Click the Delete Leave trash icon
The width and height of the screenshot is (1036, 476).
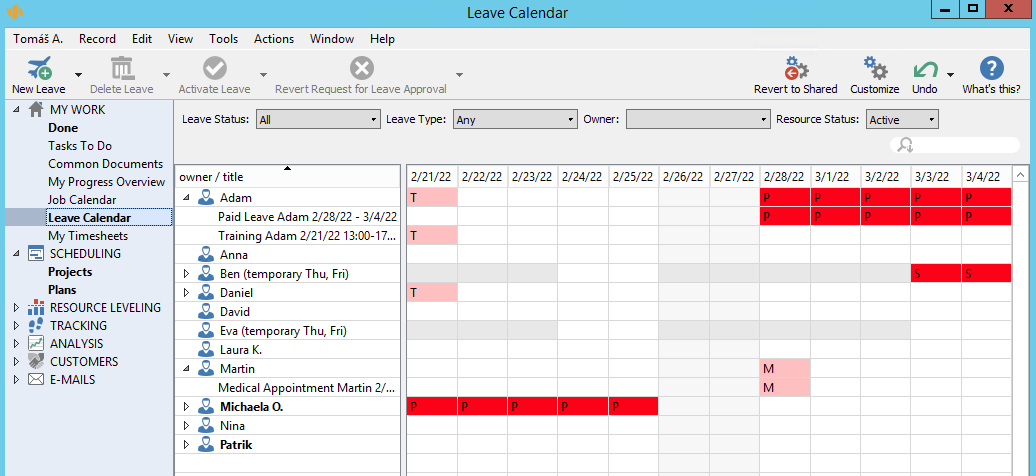pyautogui.click(x=122, y=69)
